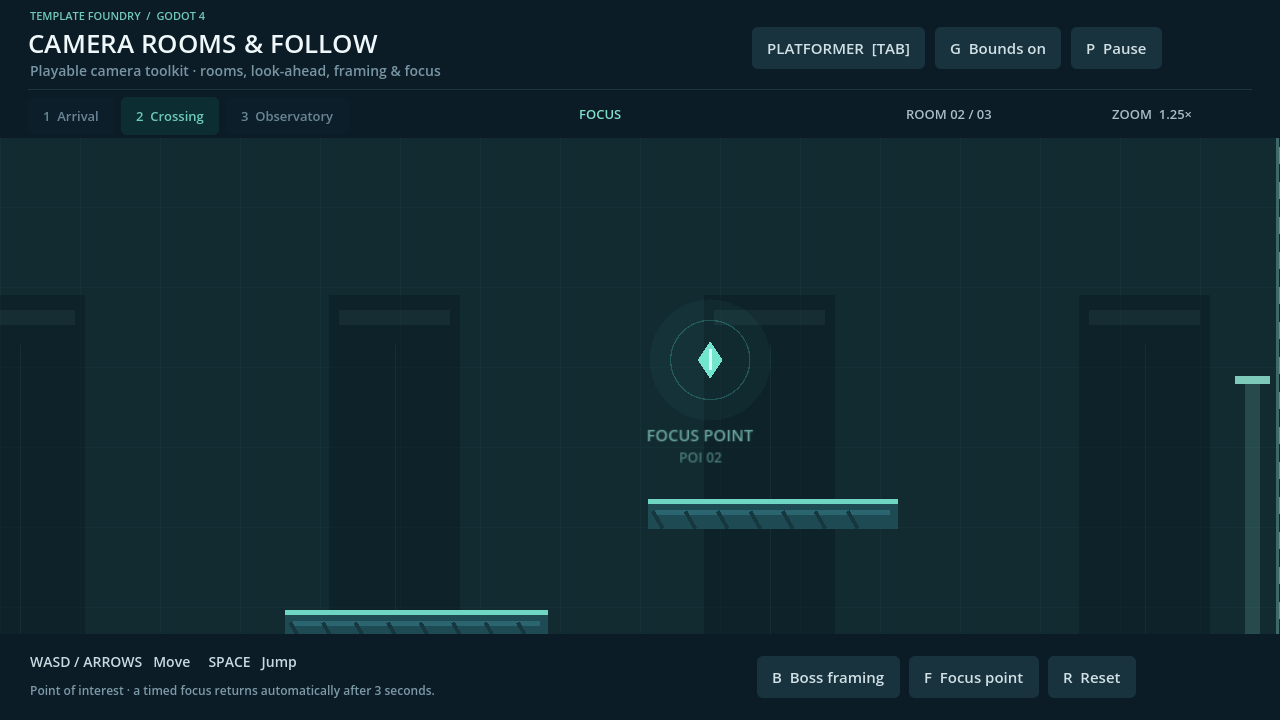Image resolution: width=1280 pixels, height=720 pixels.
Task: Switch to room tab 1 Arrival
Action: (71, 116)
